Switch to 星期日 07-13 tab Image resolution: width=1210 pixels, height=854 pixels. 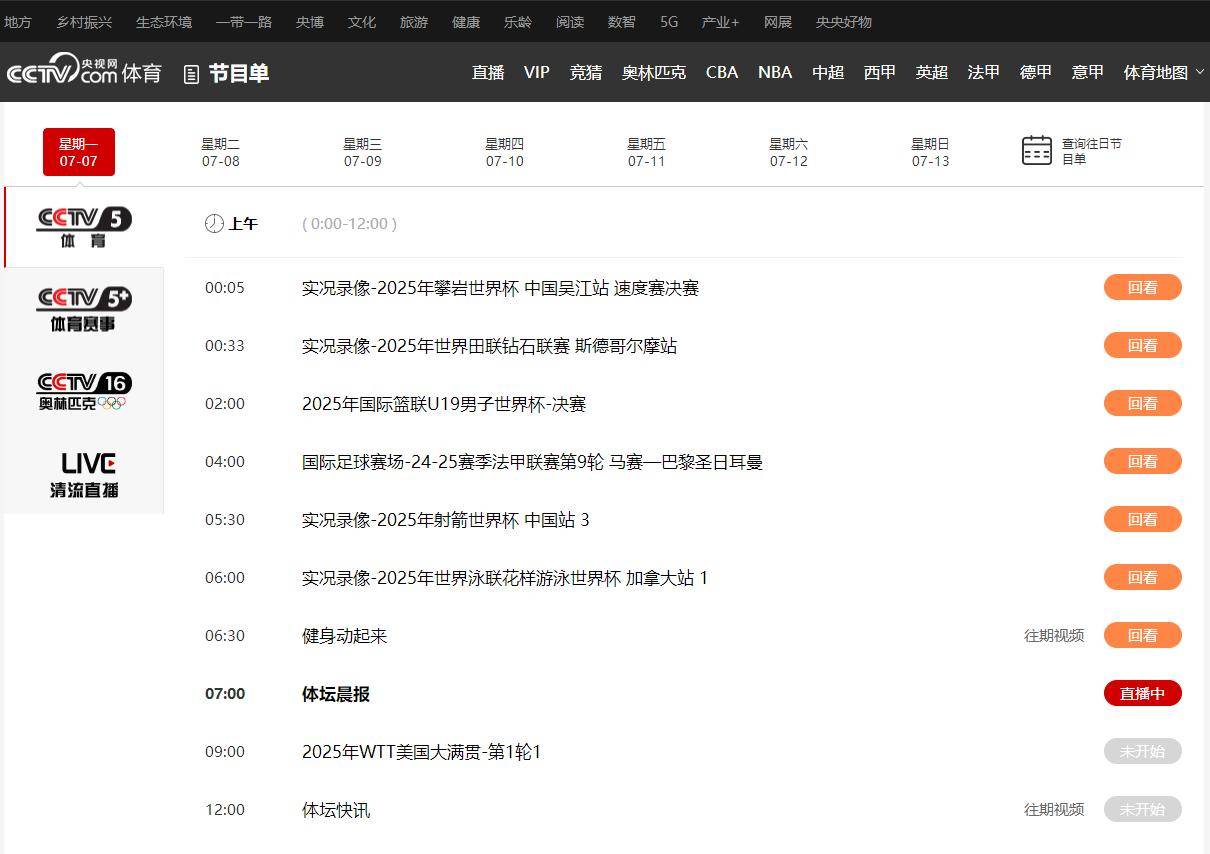click(931, 152)
